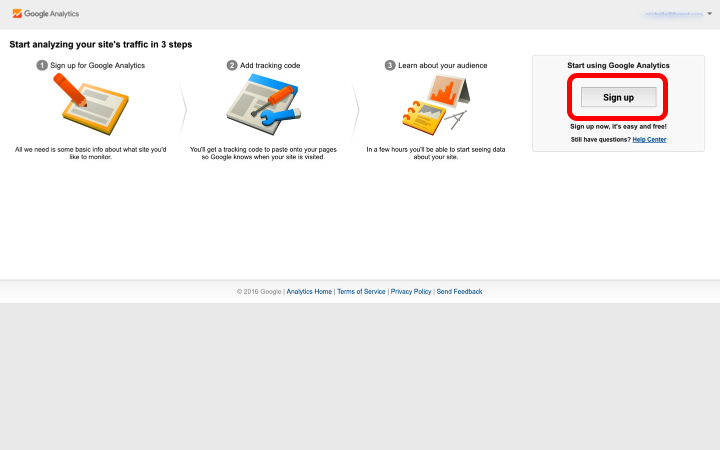Image resolution: width=720 pixels, height=450 pixels.
Task: Click the 'Learn about your audience' step title
Action: coord(443,65)
